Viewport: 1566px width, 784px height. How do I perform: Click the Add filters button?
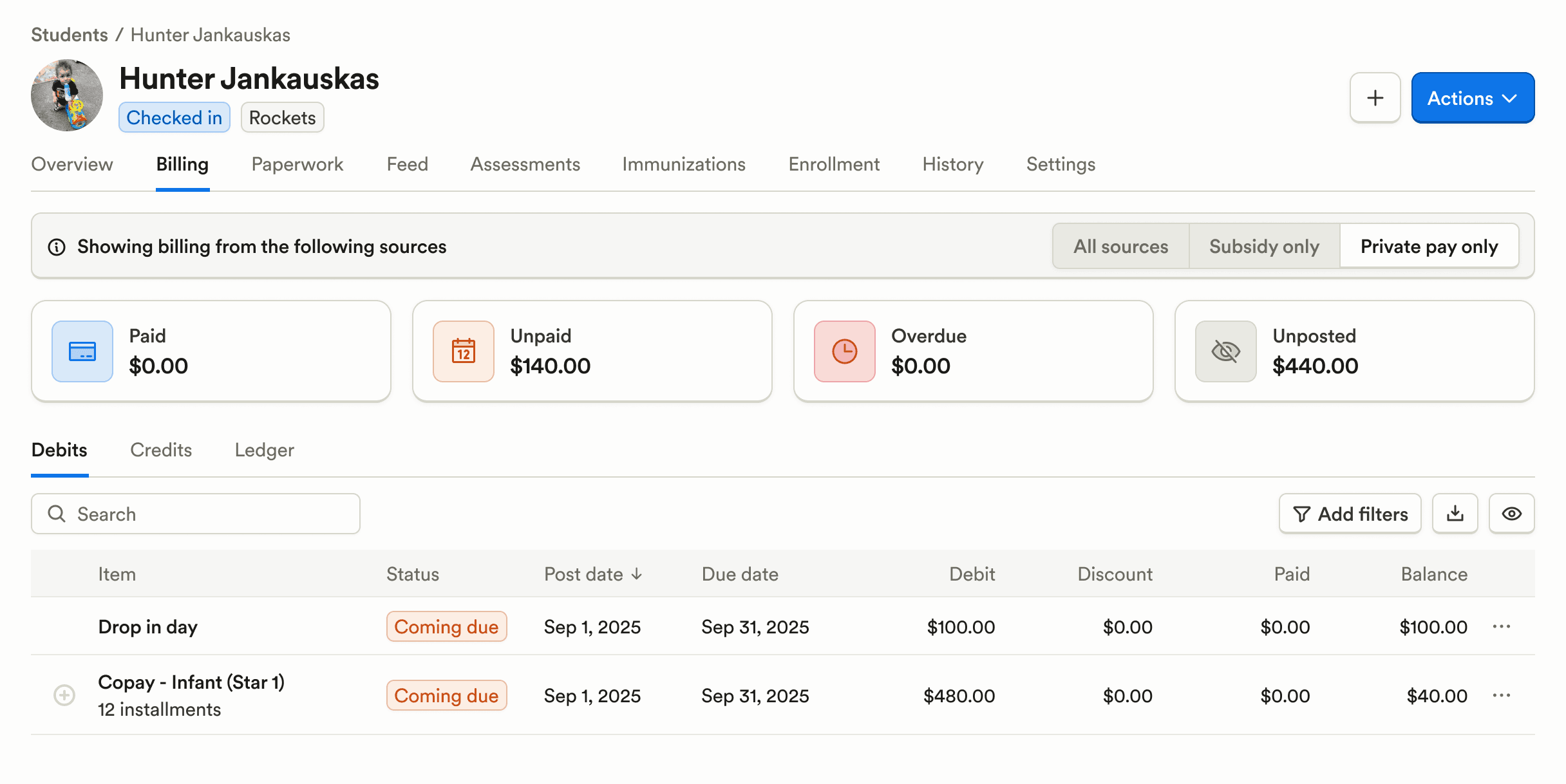tap(1350, 514)
